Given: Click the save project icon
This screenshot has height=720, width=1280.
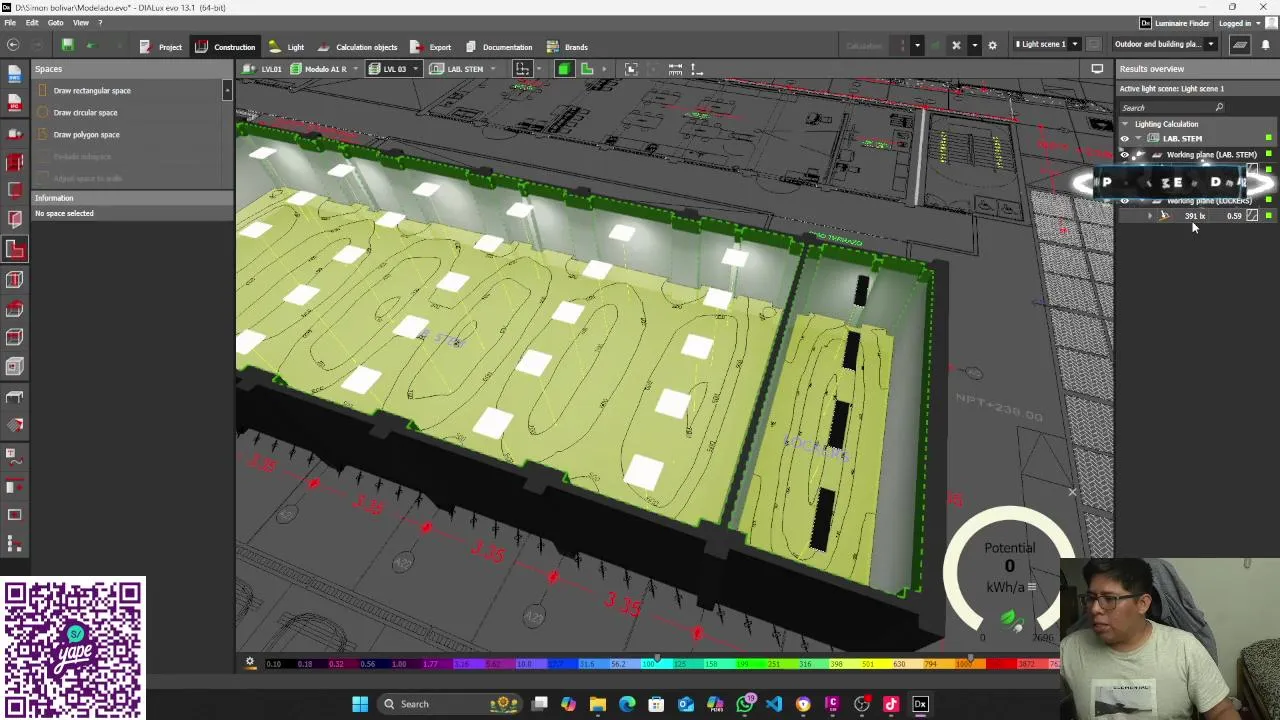Looking at the screenshot, I should click(x=67, y=45).
